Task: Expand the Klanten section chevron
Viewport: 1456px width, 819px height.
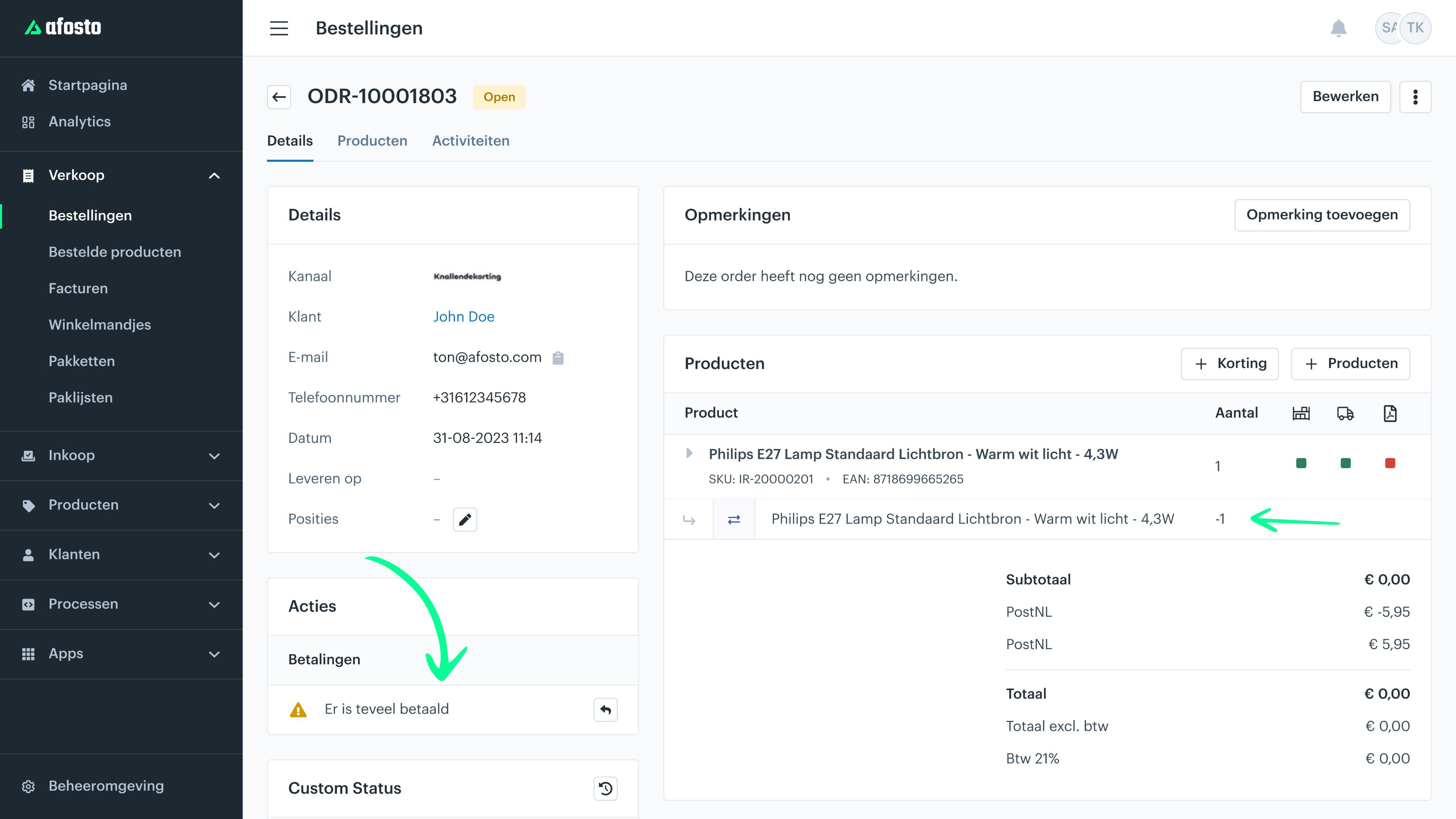Action: pyautogui.click(x=214, y=555)
